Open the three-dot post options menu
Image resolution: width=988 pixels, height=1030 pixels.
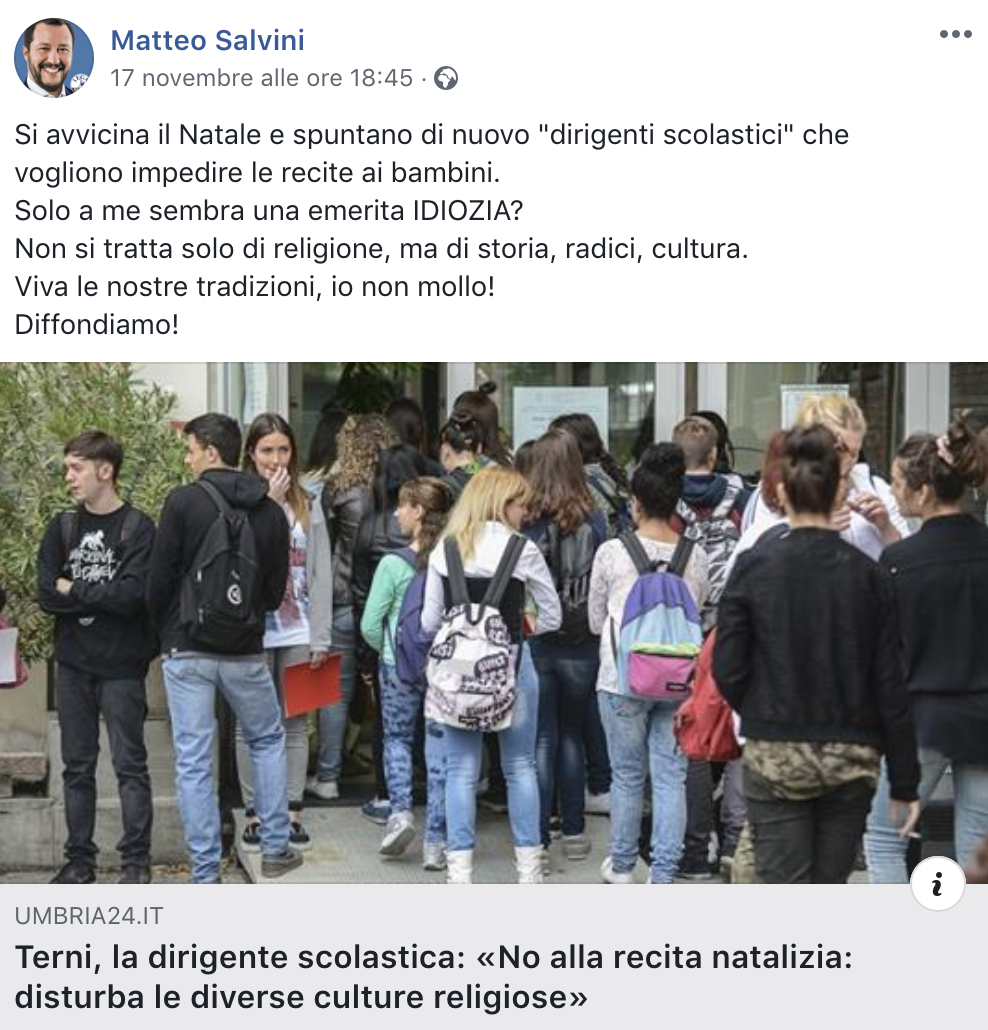955,34
